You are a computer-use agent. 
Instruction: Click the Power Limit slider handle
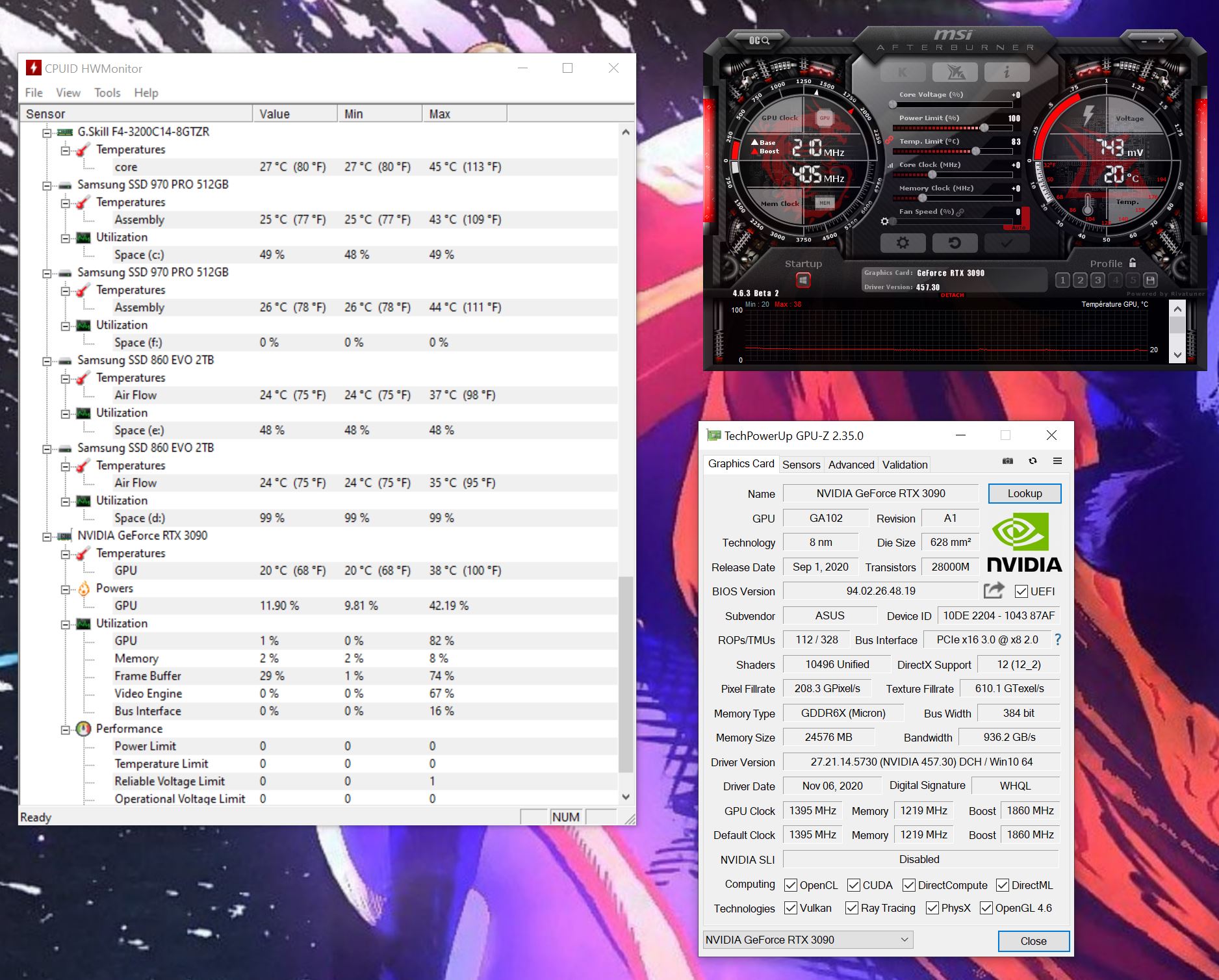point(984,127)
